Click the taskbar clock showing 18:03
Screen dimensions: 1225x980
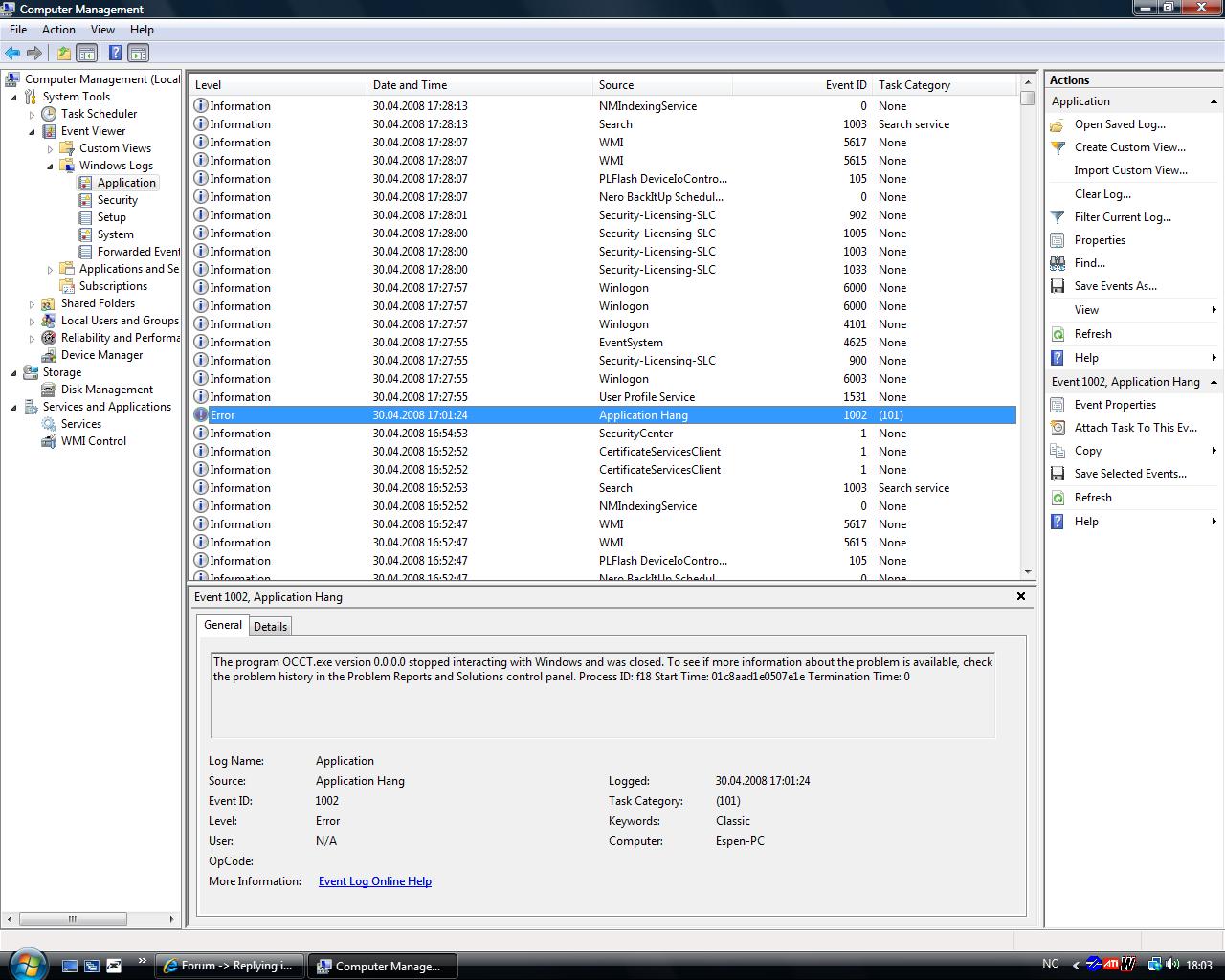point(1198,966)
